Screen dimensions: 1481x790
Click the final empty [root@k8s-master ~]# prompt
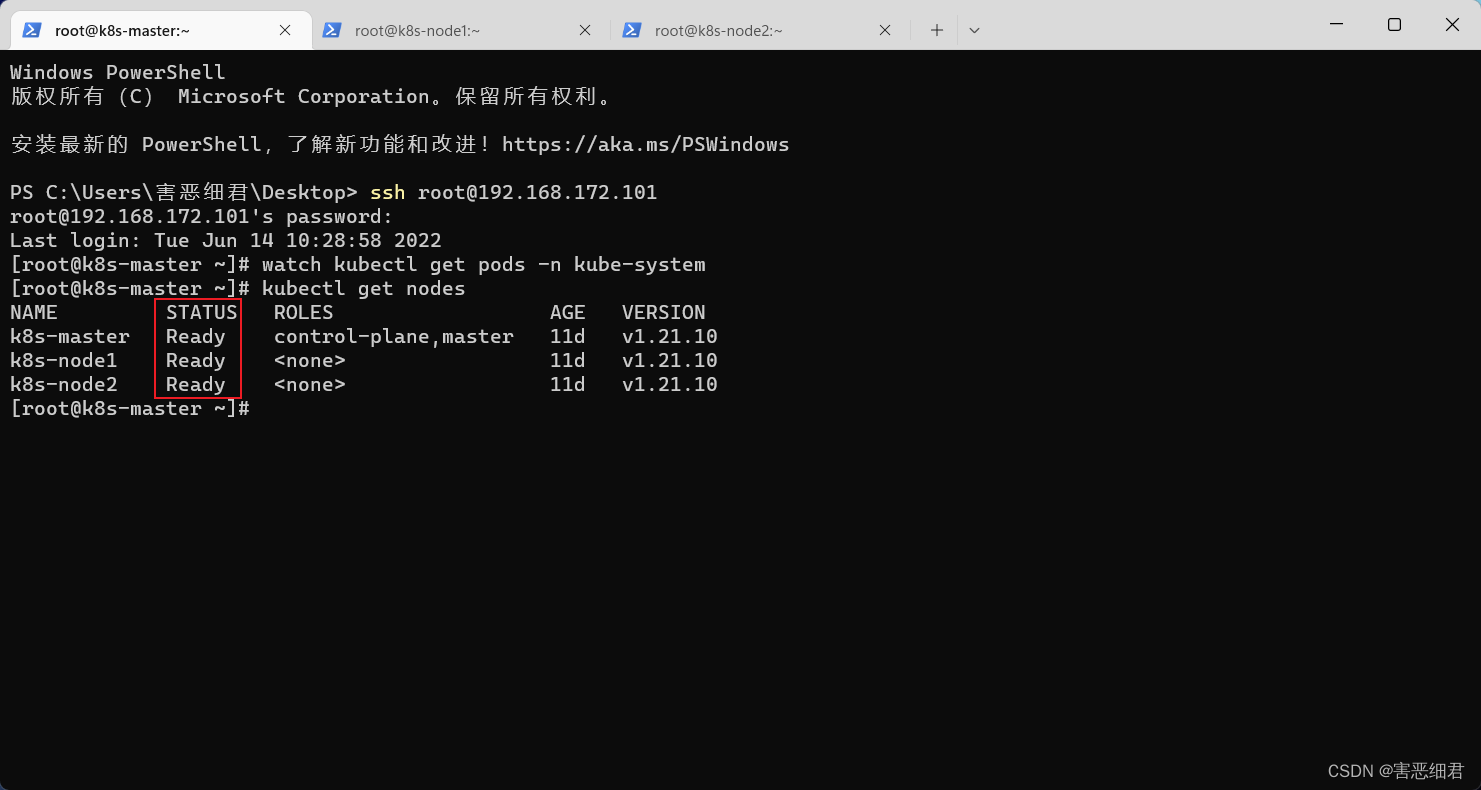click(x=130, y=408)
